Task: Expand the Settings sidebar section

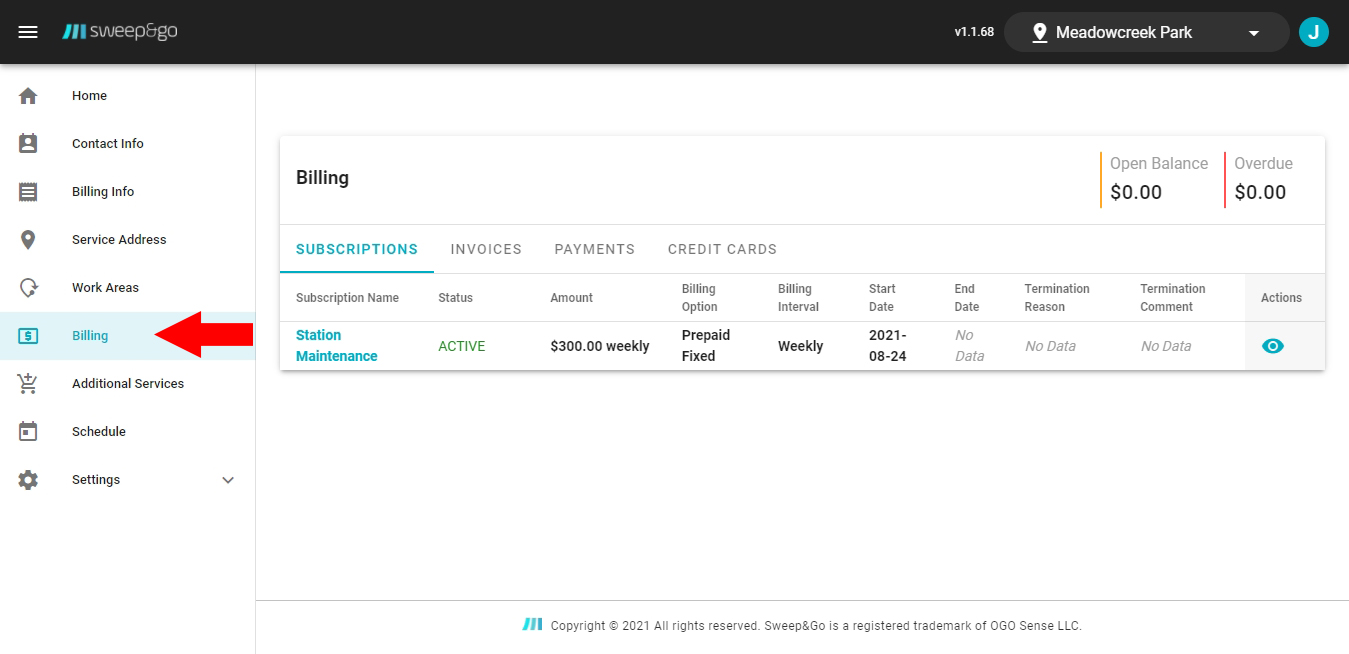Action: 95,479
